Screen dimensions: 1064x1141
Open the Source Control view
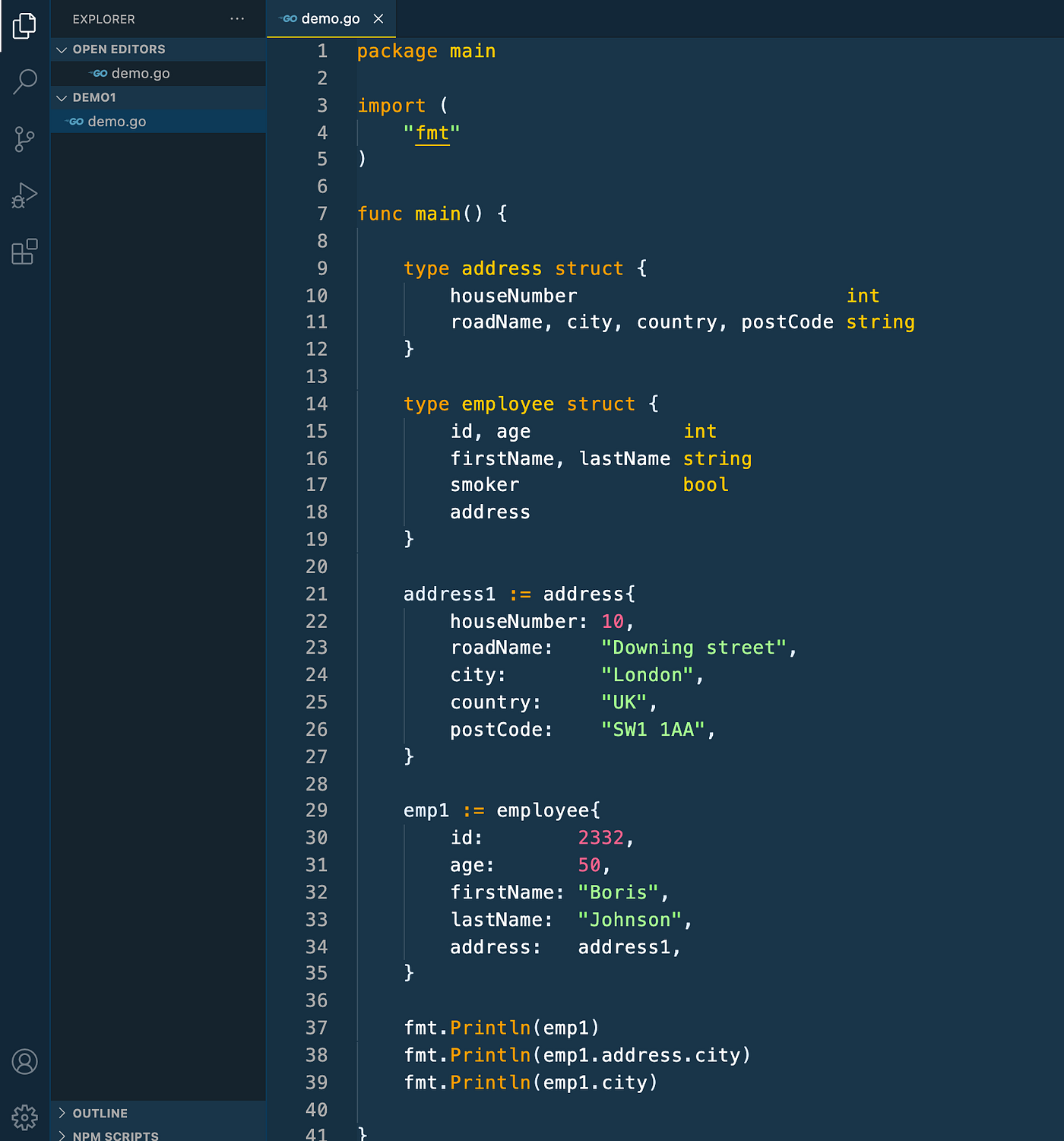25,139
